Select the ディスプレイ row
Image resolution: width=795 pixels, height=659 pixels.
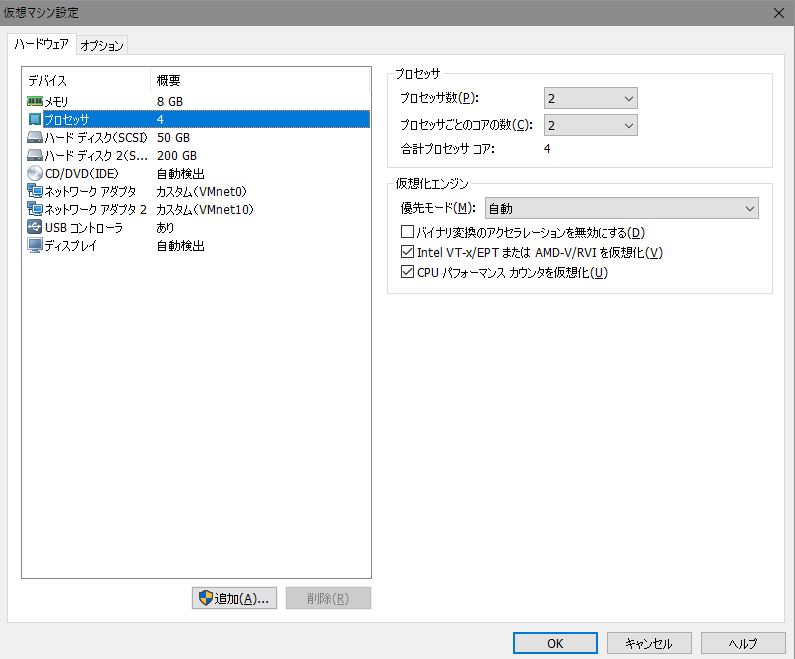pyautogui.click(x=198, y=245)
